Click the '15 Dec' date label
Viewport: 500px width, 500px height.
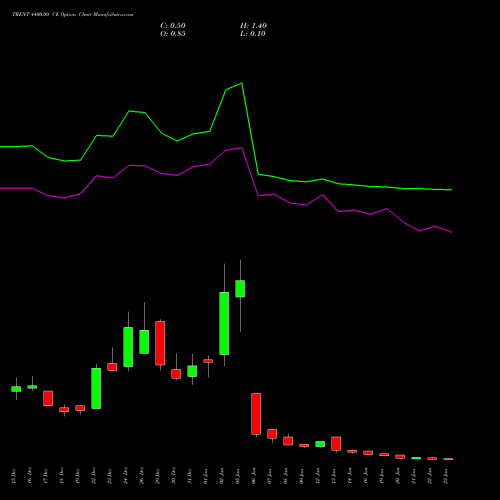[13, 476]
